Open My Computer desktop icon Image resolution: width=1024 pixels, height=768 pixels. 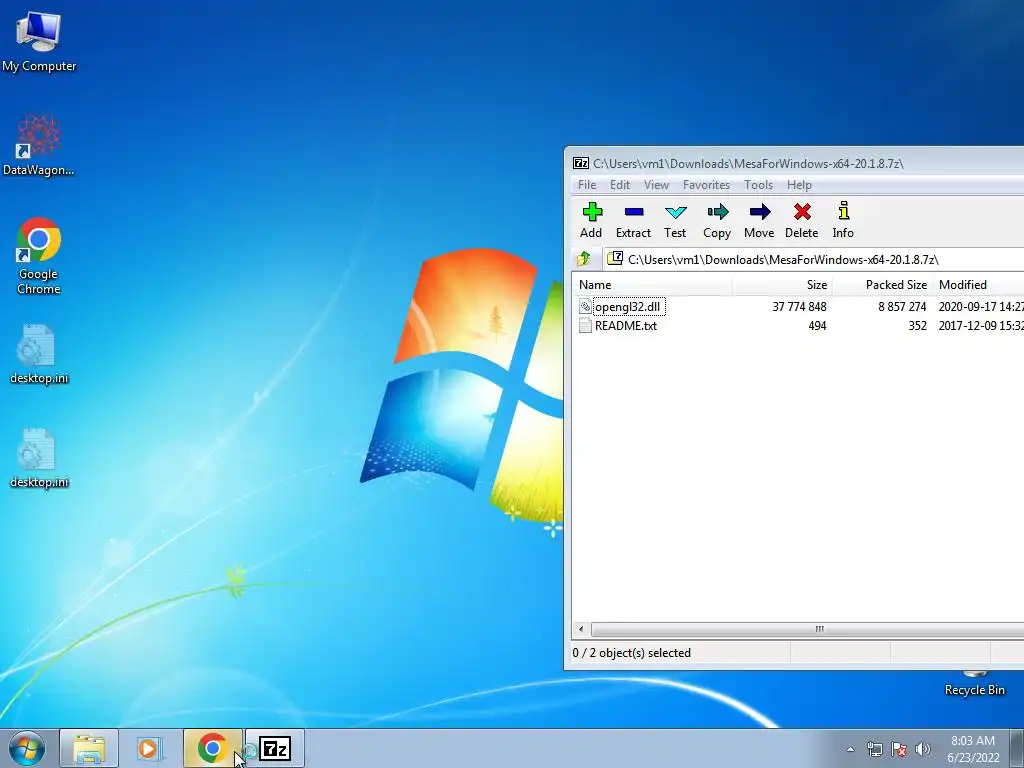pyautogui.click(x=39, y=40)
